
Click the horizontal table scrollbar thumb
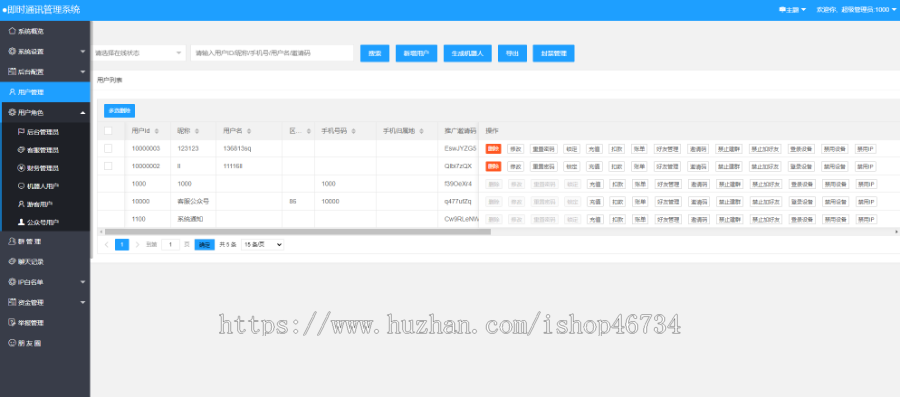click(x=298, y=232)
